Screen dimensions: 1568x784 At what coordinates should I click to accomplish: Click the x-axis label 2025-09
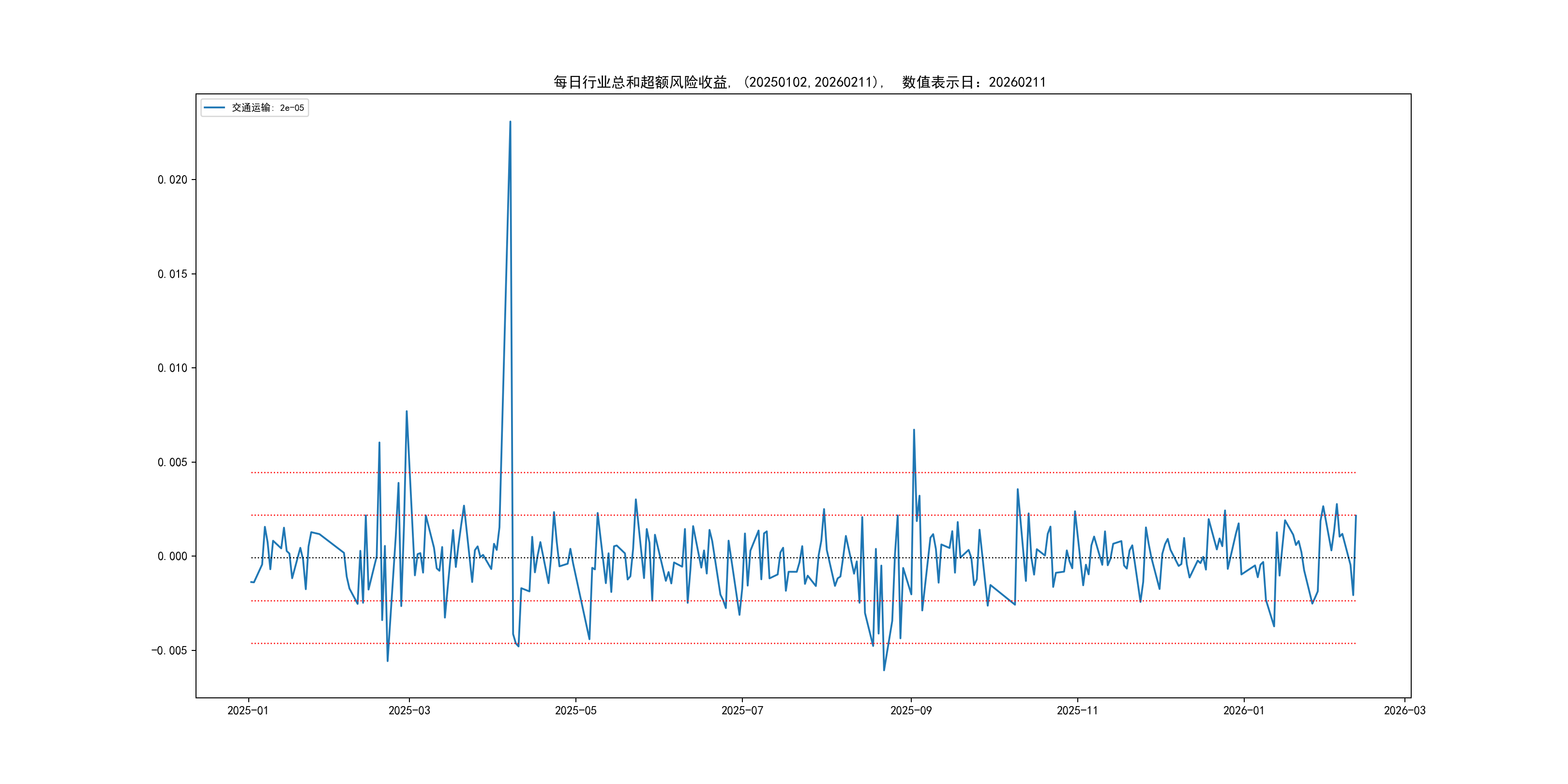[911, 710]
